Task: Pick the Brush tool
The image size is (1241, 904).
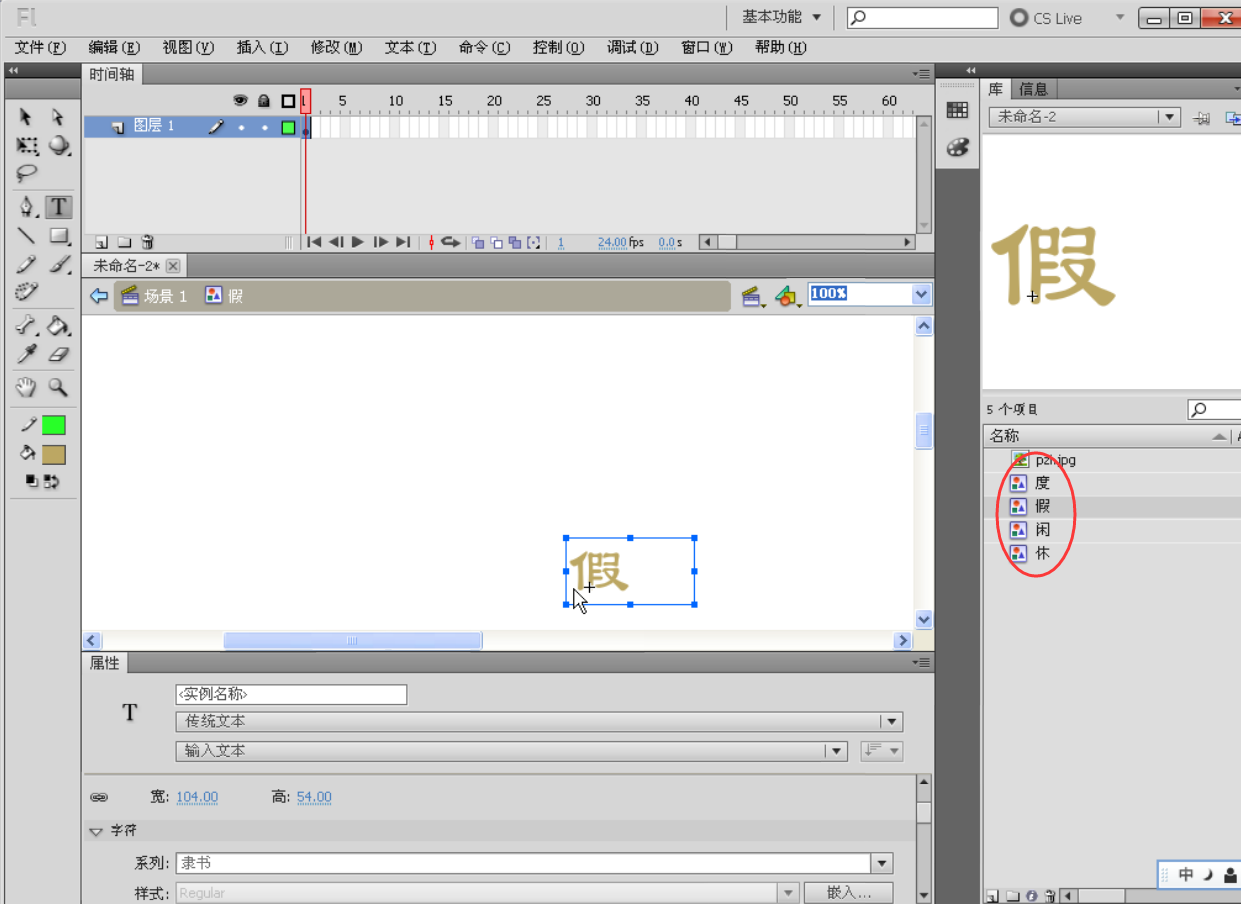Action: (x=59, y=264)
